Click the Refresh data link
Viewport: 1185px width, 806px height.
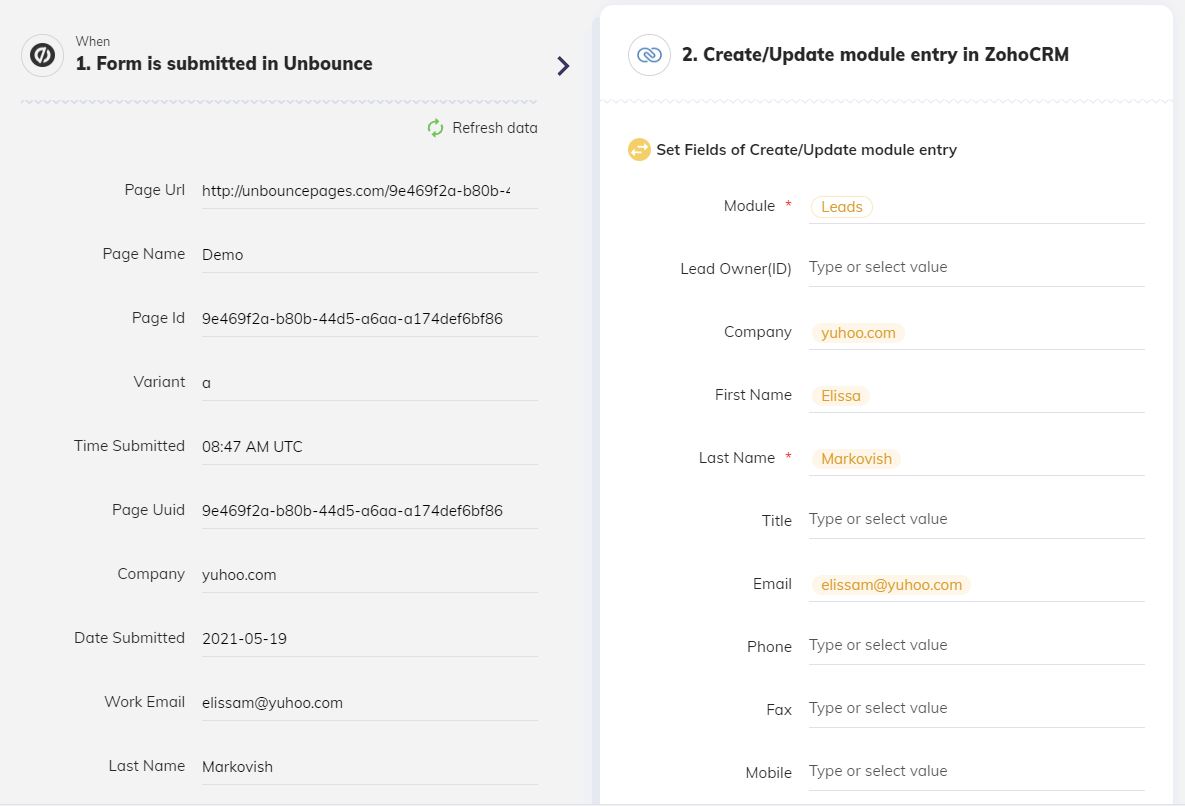point(494,128)
